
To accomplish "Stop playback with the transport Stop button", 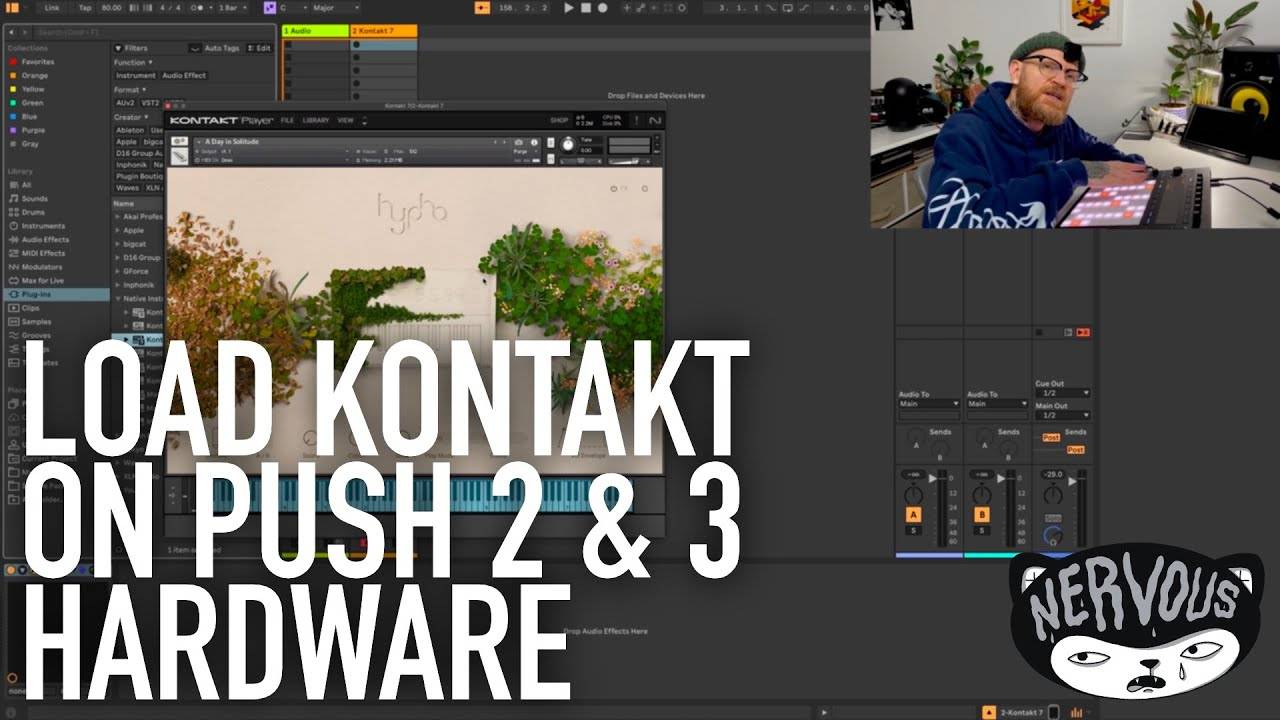I will pyautogui.click(x=586, y=8).
